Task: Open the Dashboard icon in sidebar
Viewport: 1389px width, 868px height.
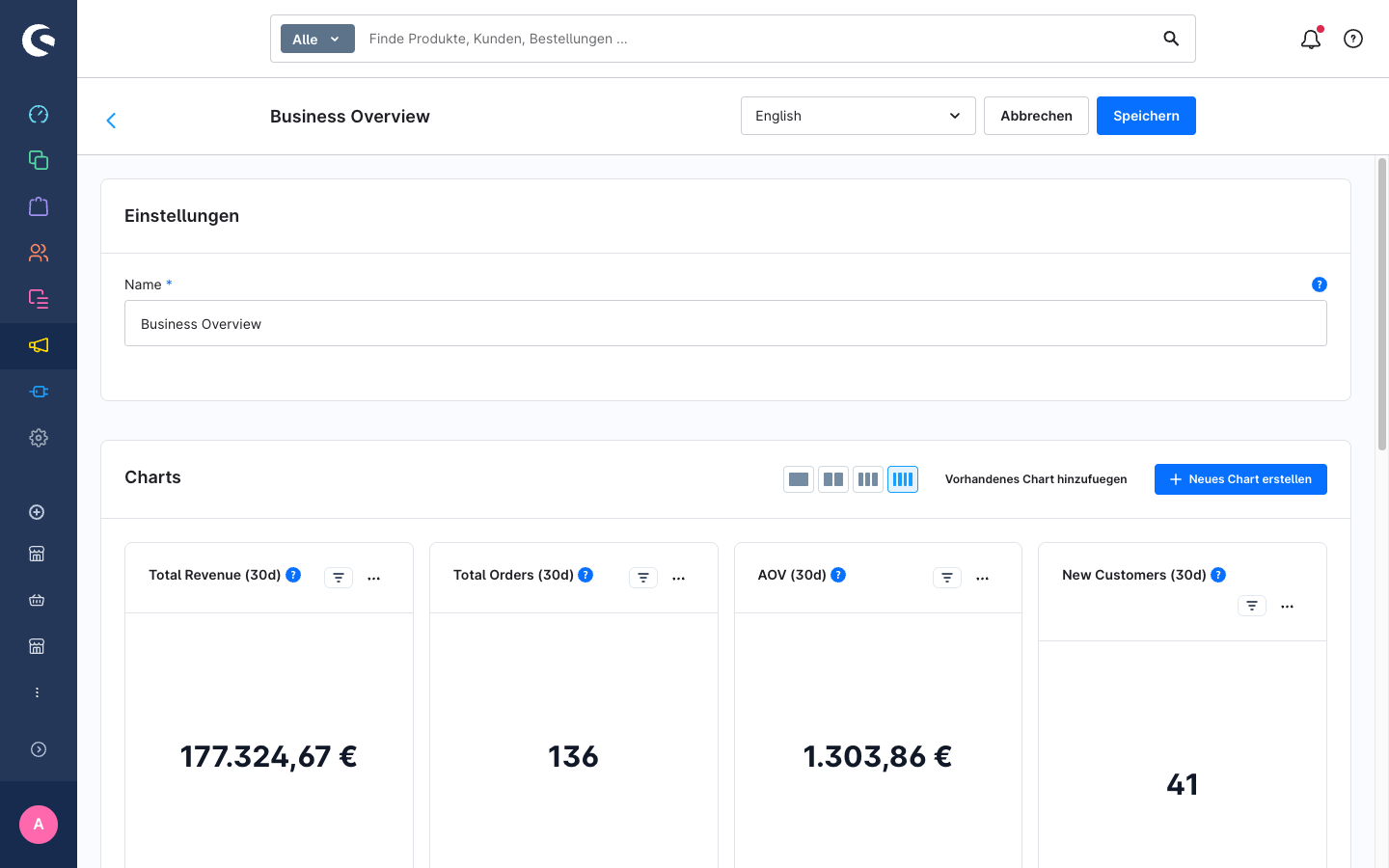Action: pos(39,114)
